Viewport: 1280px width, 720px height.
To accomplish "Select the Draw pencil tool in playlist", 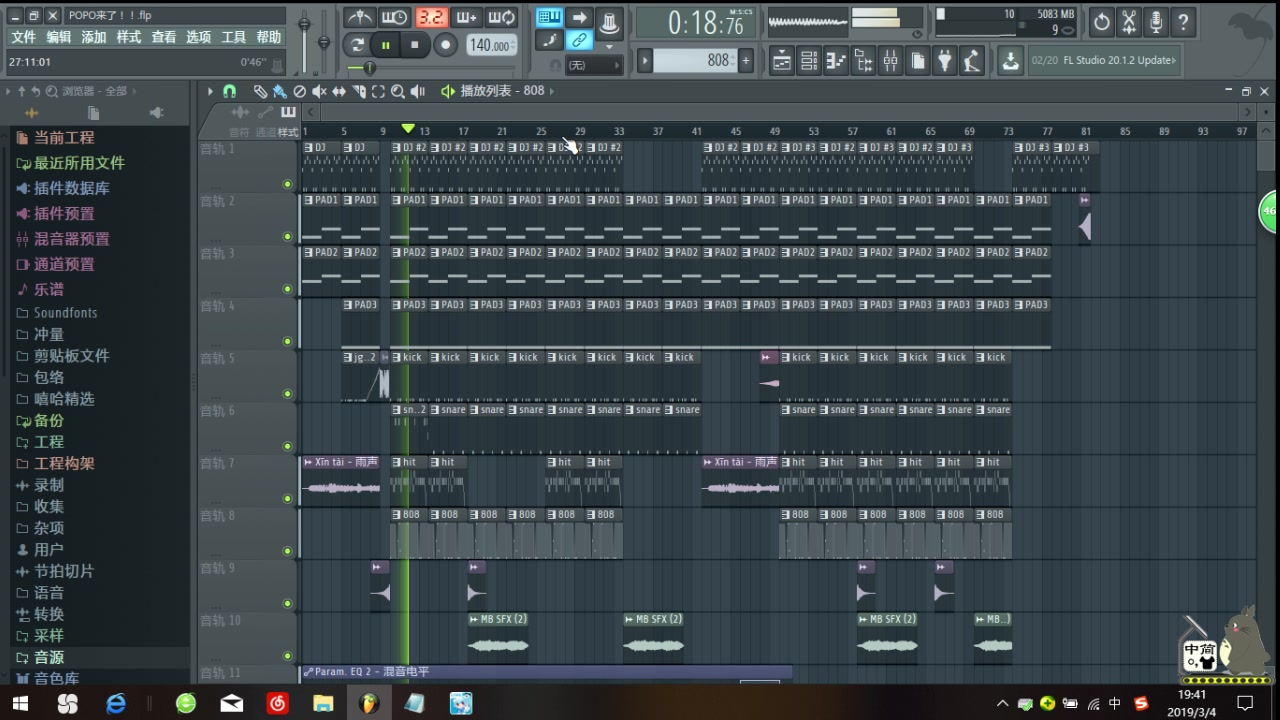I will pyautogui.click(x=260, y=91).
